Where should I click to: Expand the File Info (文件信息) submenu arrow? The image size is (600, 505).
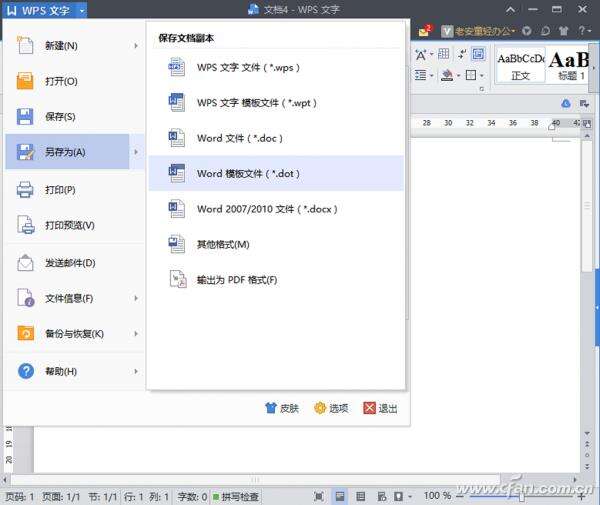[x=136, y=298]
